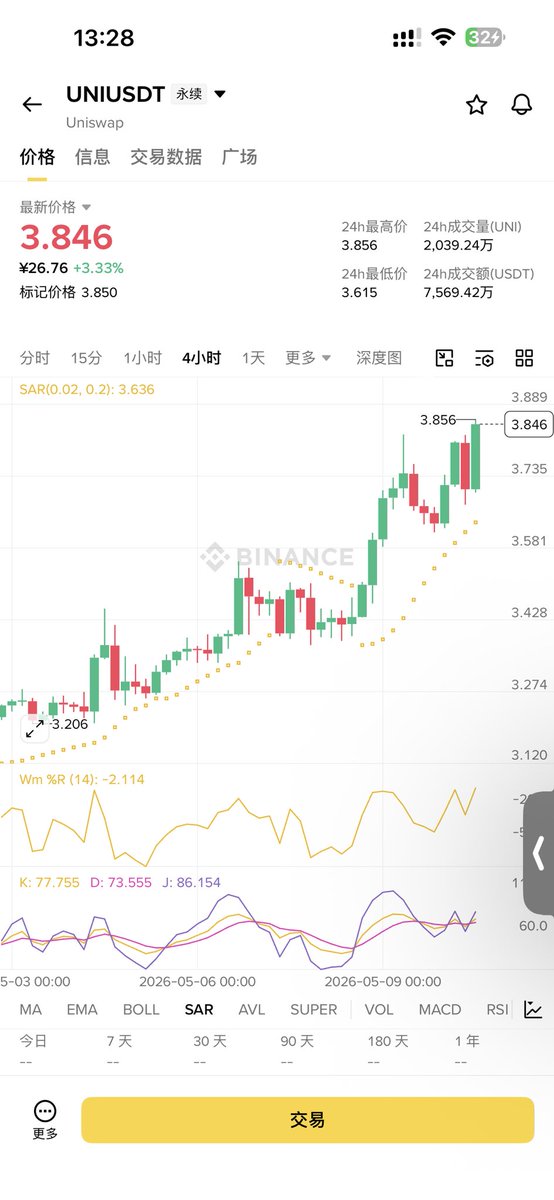Open the chart indicator settings icon
The image size is (554, 1200).
coord(485,358)
